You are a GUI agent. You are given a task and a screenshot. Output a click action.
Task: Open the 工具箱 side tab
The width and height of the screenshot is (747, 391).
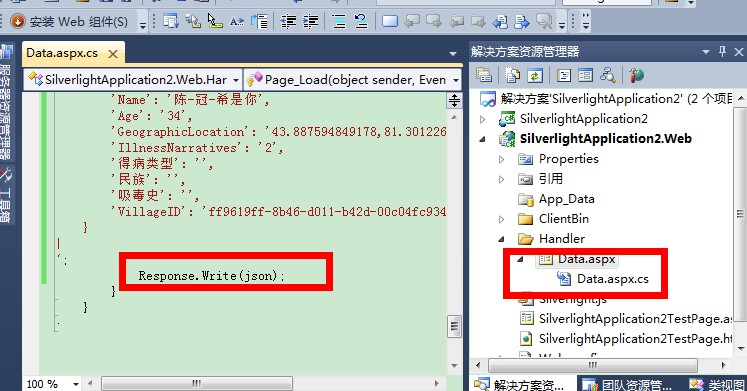click(6, 194)
